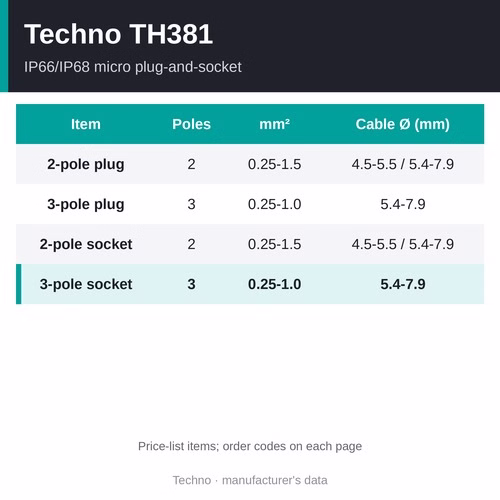Viewport: 500px width, 500px height.
Task: Click the 3-pole plug 0.25-1.0 value
Action: click(274, 204)
